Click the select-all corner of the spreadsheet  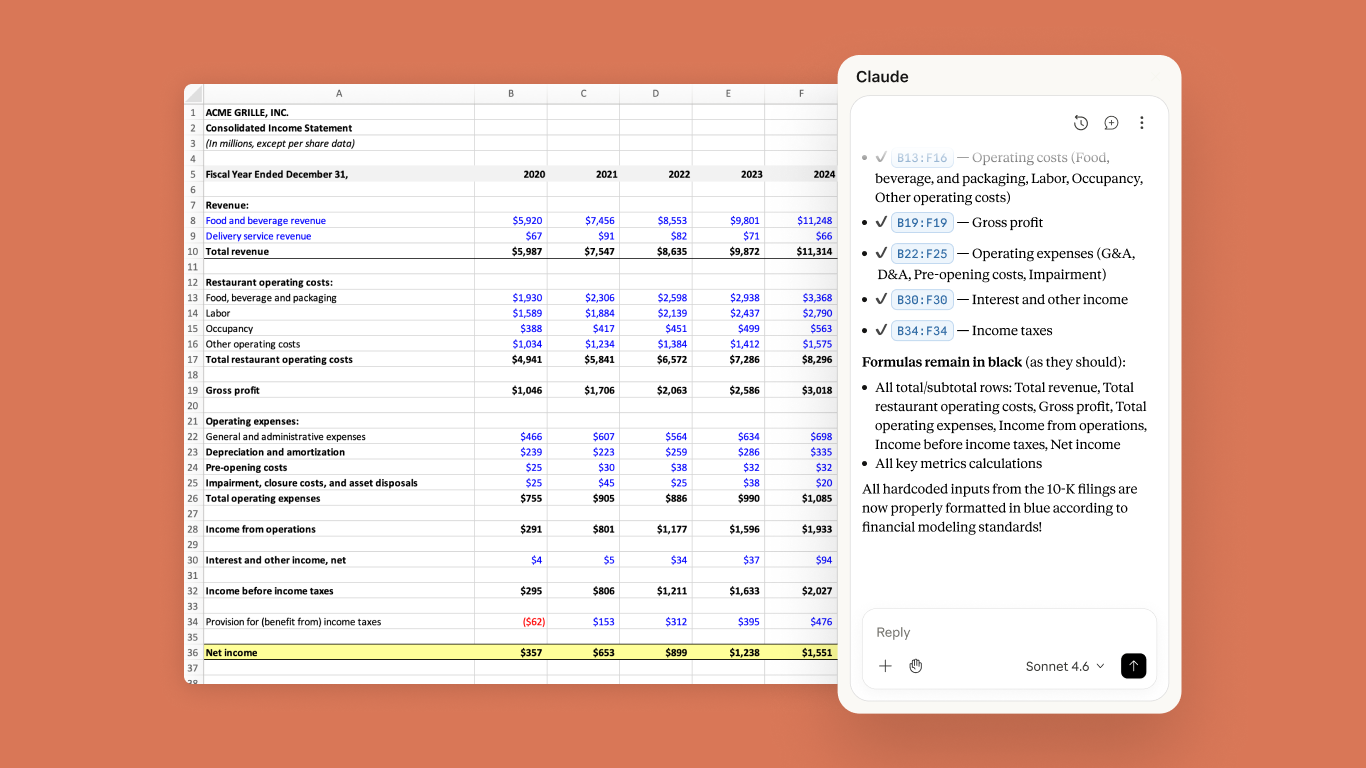pos(193,94)
